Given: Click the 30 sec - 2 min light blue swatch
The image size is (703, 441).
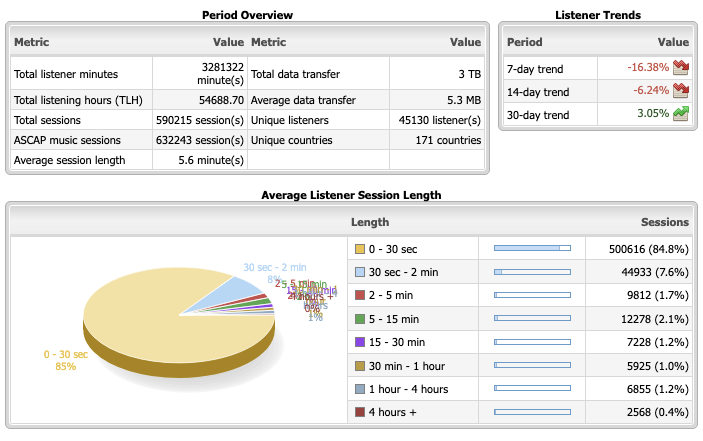Looking at the screenshot, I should coord(360,272).
